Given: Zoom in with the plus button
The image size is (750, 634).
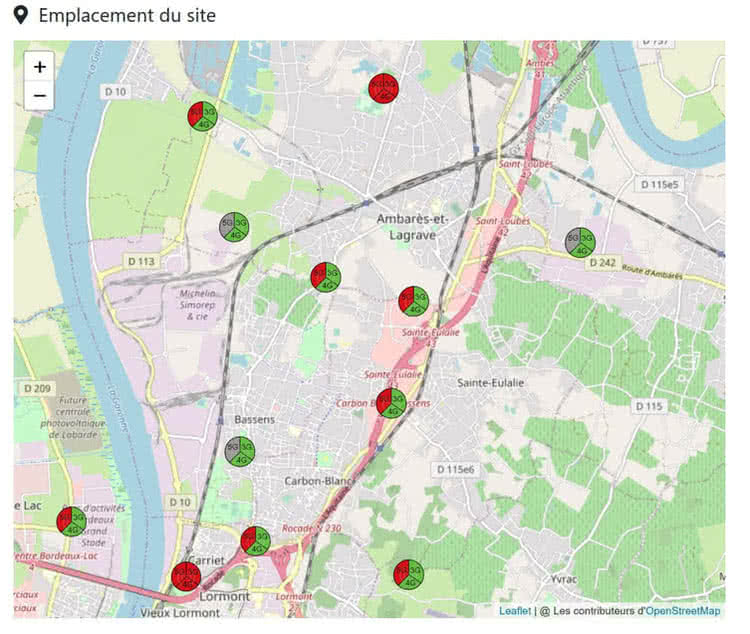Looking at the screenshot, I should click(39, 67).
